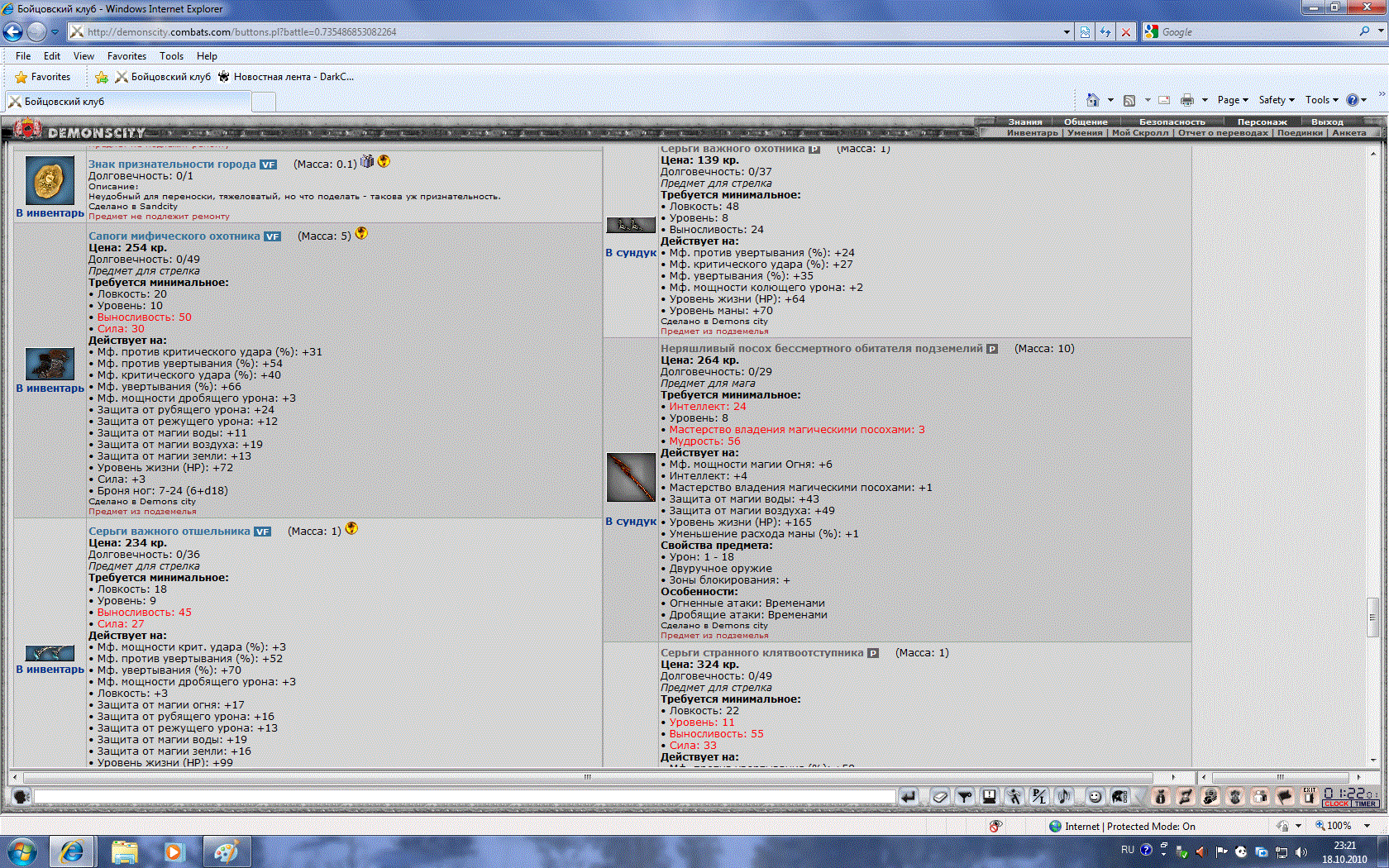Viewport: 1389px width, 868px height.
Task: Click the IE Feeds icon
Action: pyautogui.click(x=1129, y=100)
